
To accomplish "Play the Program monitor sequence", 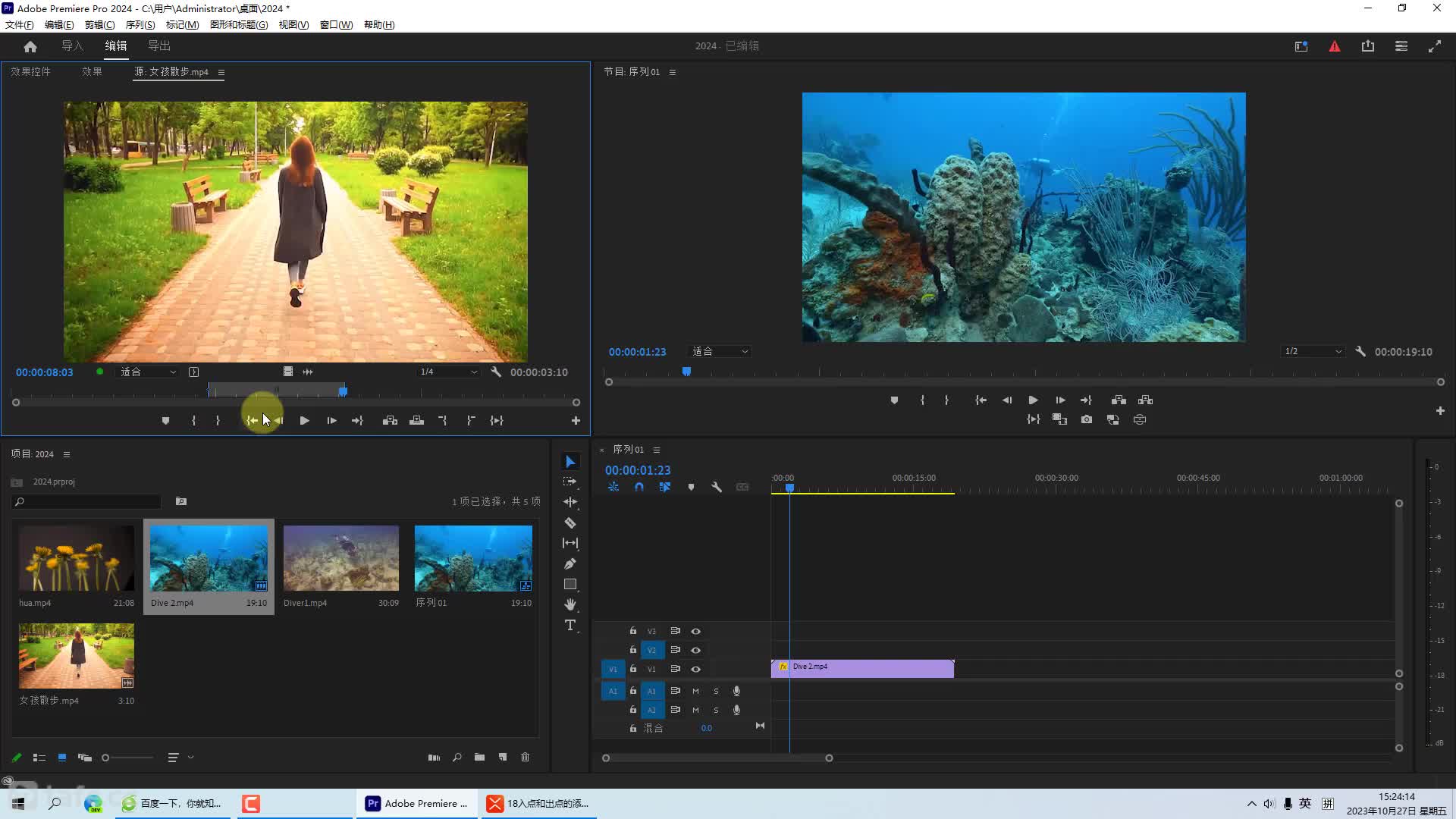I will pyautogui.click(x=1033, y=400).
